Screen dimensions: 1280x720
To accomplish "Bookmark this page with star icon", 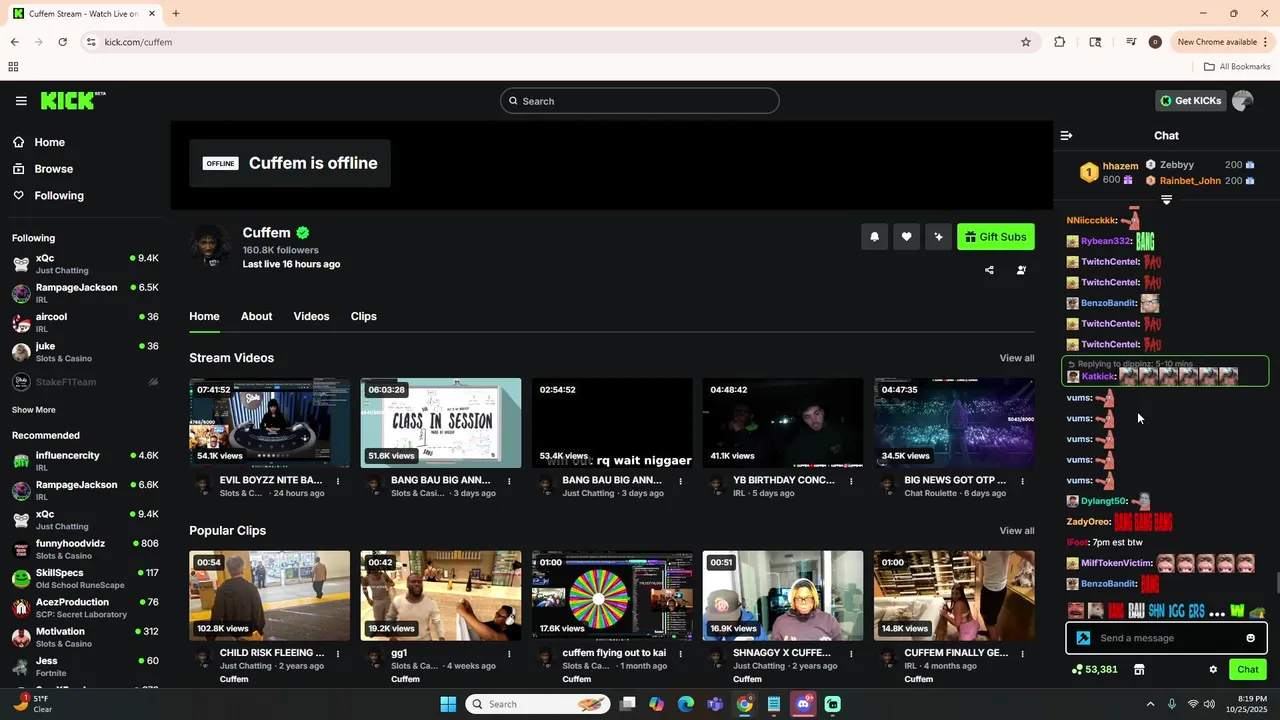I will point(1025,42).
